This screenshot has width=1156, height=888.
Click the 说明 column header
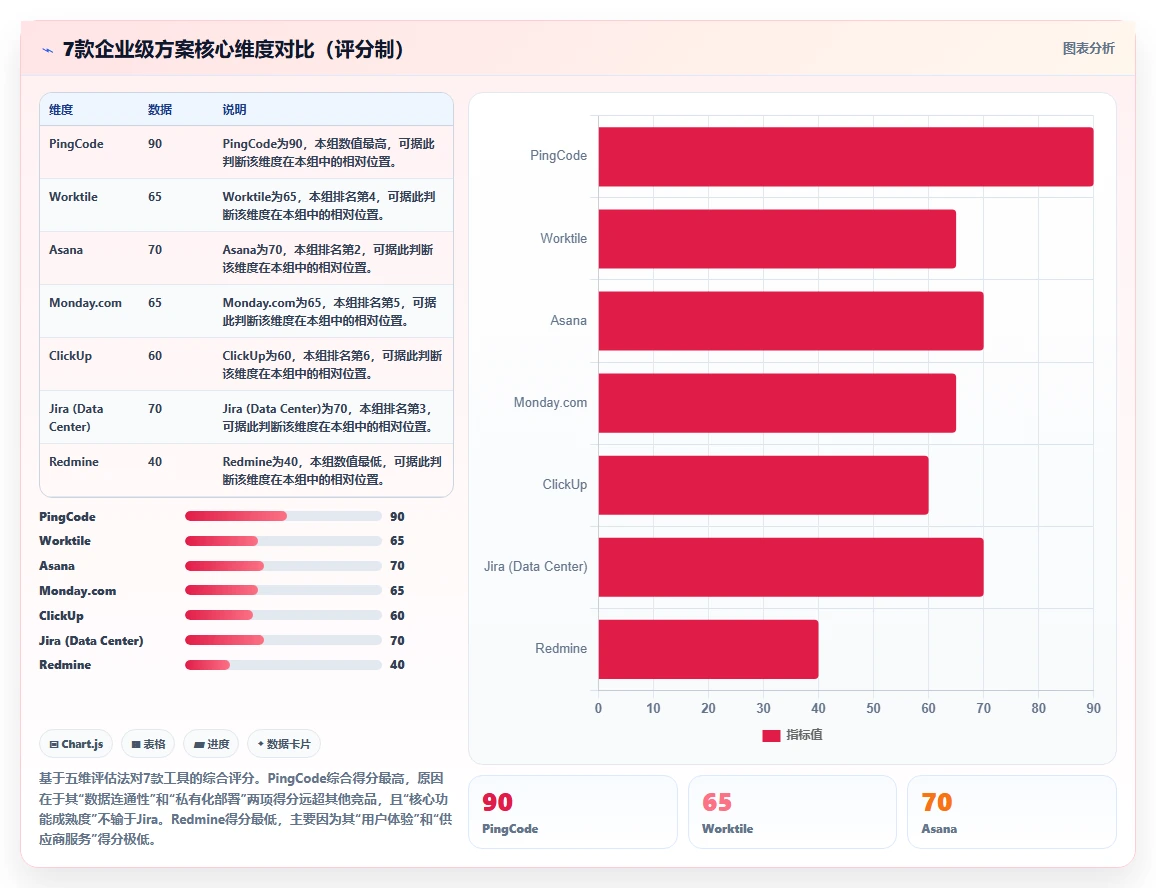pos(234,110)
